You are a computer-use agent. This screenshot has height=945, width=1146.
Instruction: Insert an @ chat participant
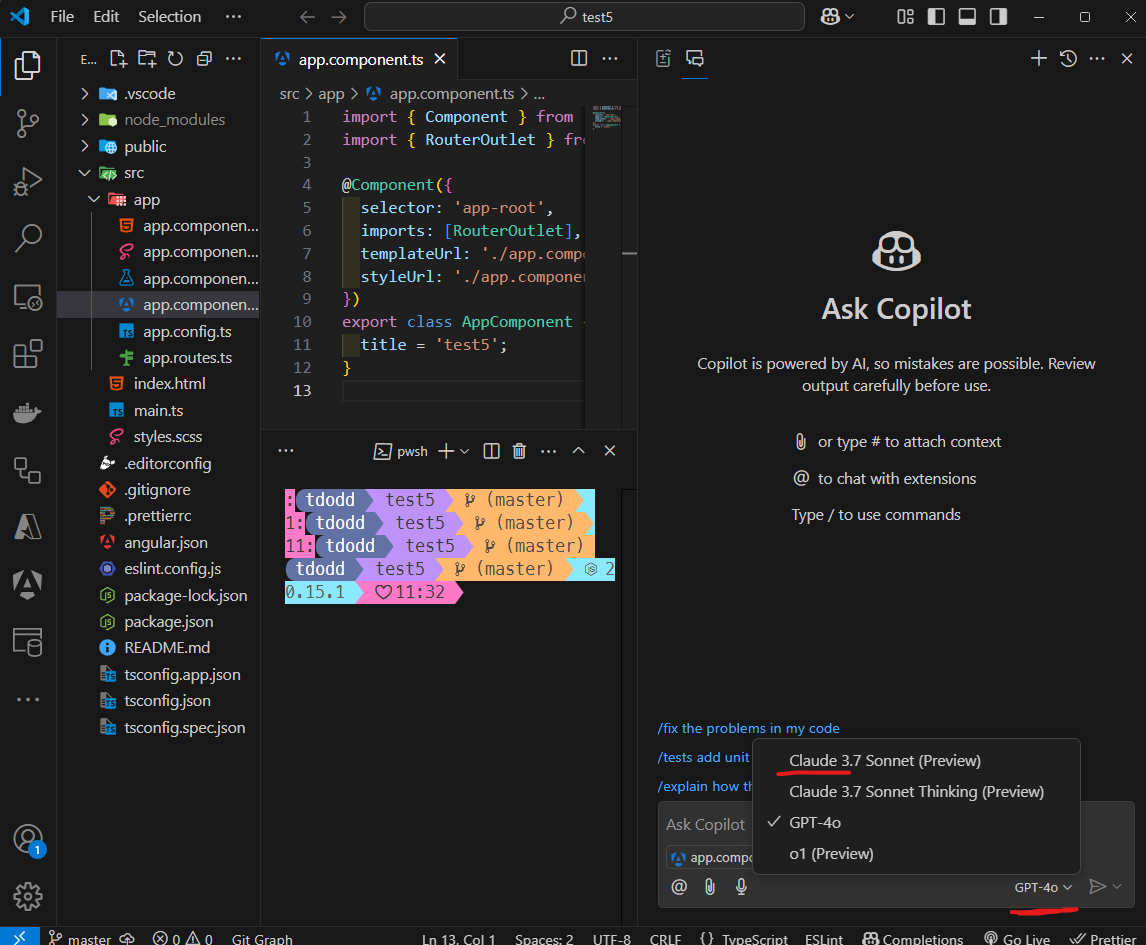coord(679,887)
